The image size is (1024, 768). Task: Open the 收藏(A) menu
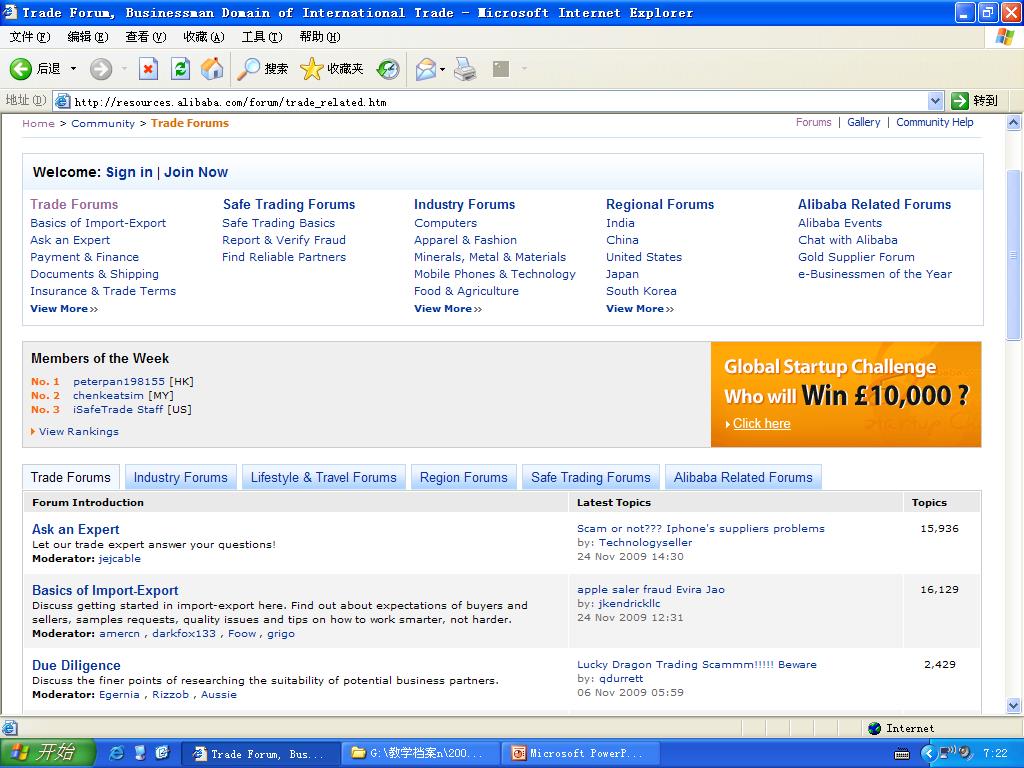coord(204,37)
